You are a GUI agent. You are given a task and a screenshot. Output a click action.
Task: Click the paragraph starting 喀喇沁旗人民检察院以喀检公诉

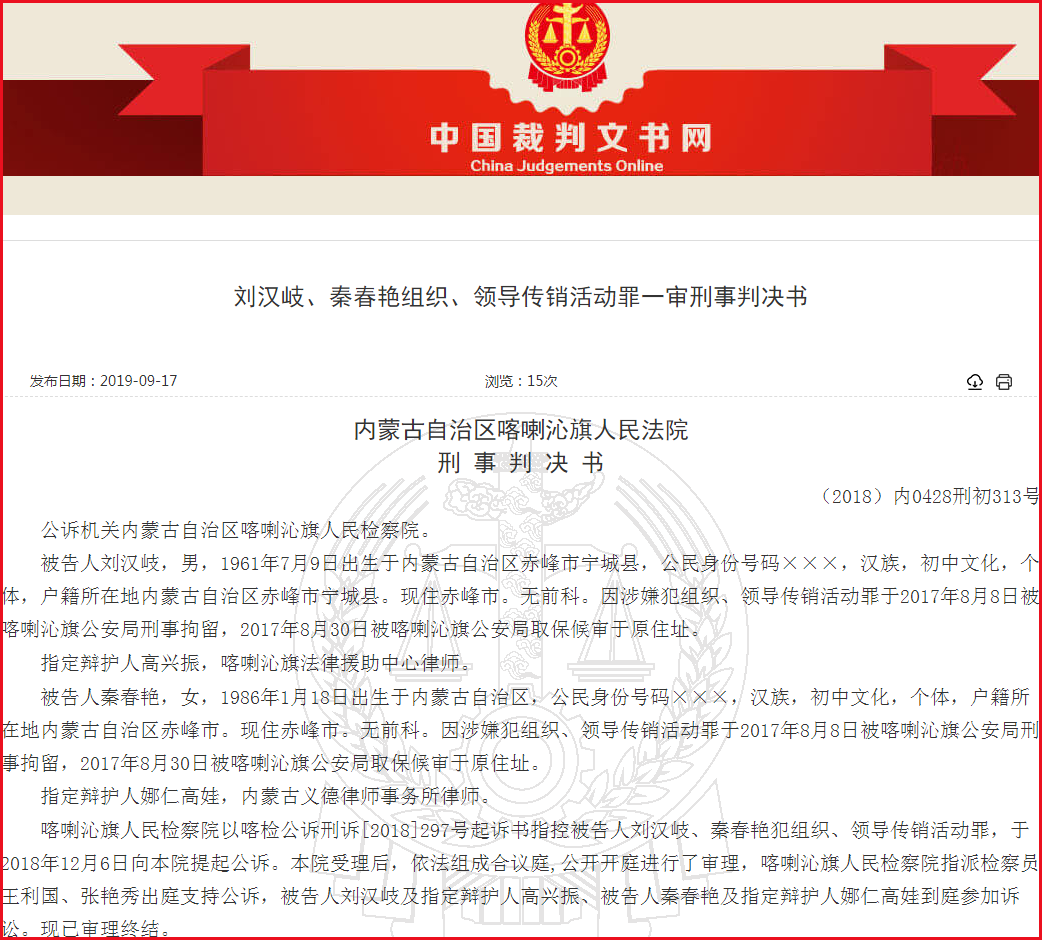[520, 879]
